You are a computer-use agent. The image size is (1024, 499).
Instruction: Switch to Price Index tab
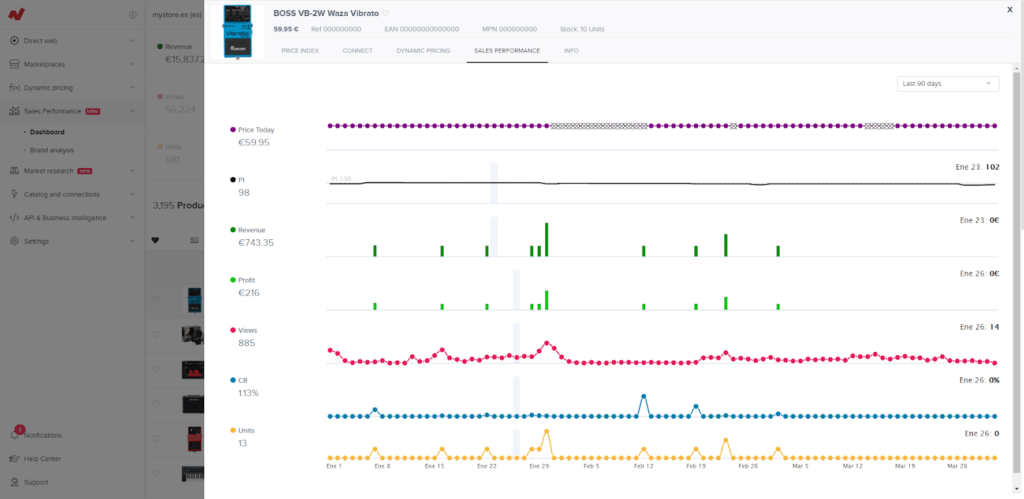click(300, 50)
